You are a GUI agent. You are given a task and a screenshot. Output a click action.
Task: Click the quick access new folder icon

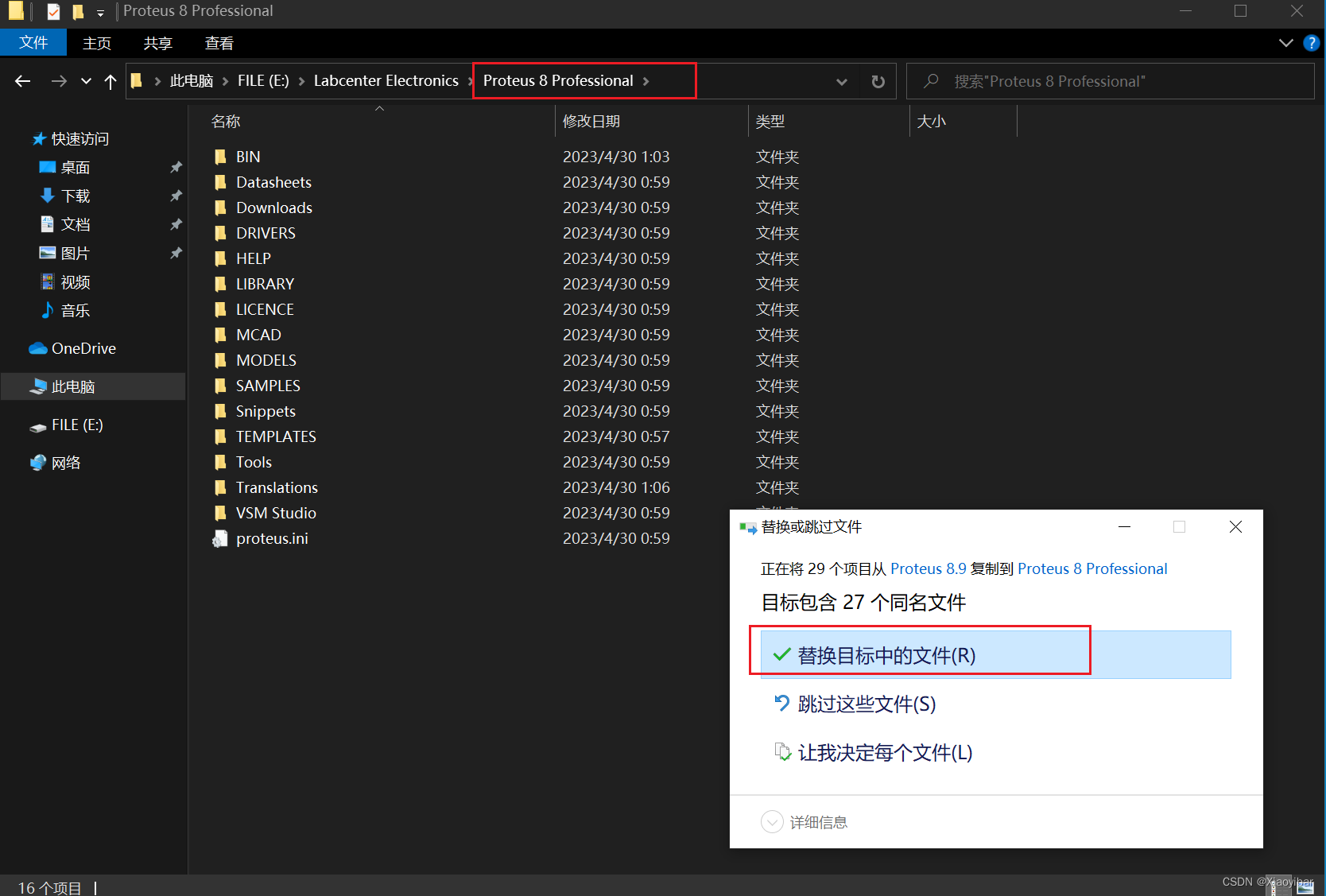78,11
